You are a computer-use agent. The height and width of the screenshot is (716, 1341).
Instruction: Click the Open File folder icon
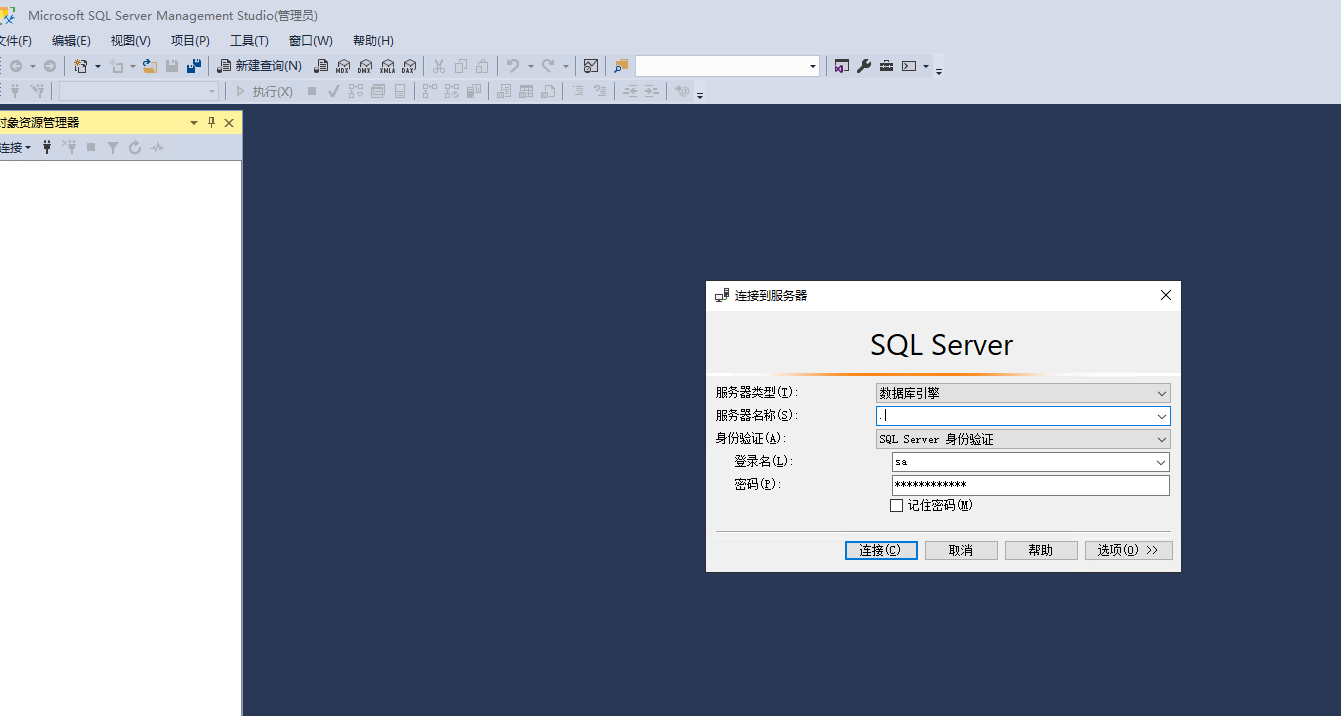150,66
